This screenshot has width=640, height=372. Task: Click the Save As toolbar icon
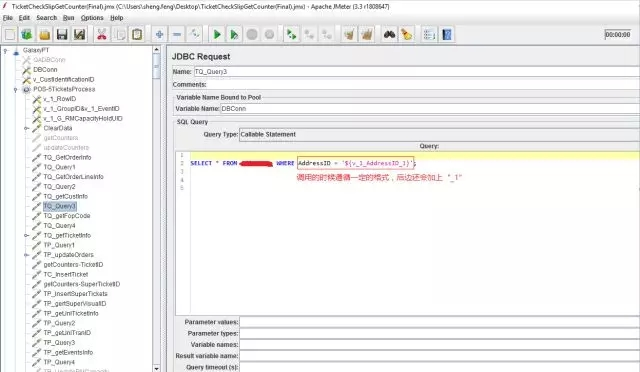click(x=80, y=35)
